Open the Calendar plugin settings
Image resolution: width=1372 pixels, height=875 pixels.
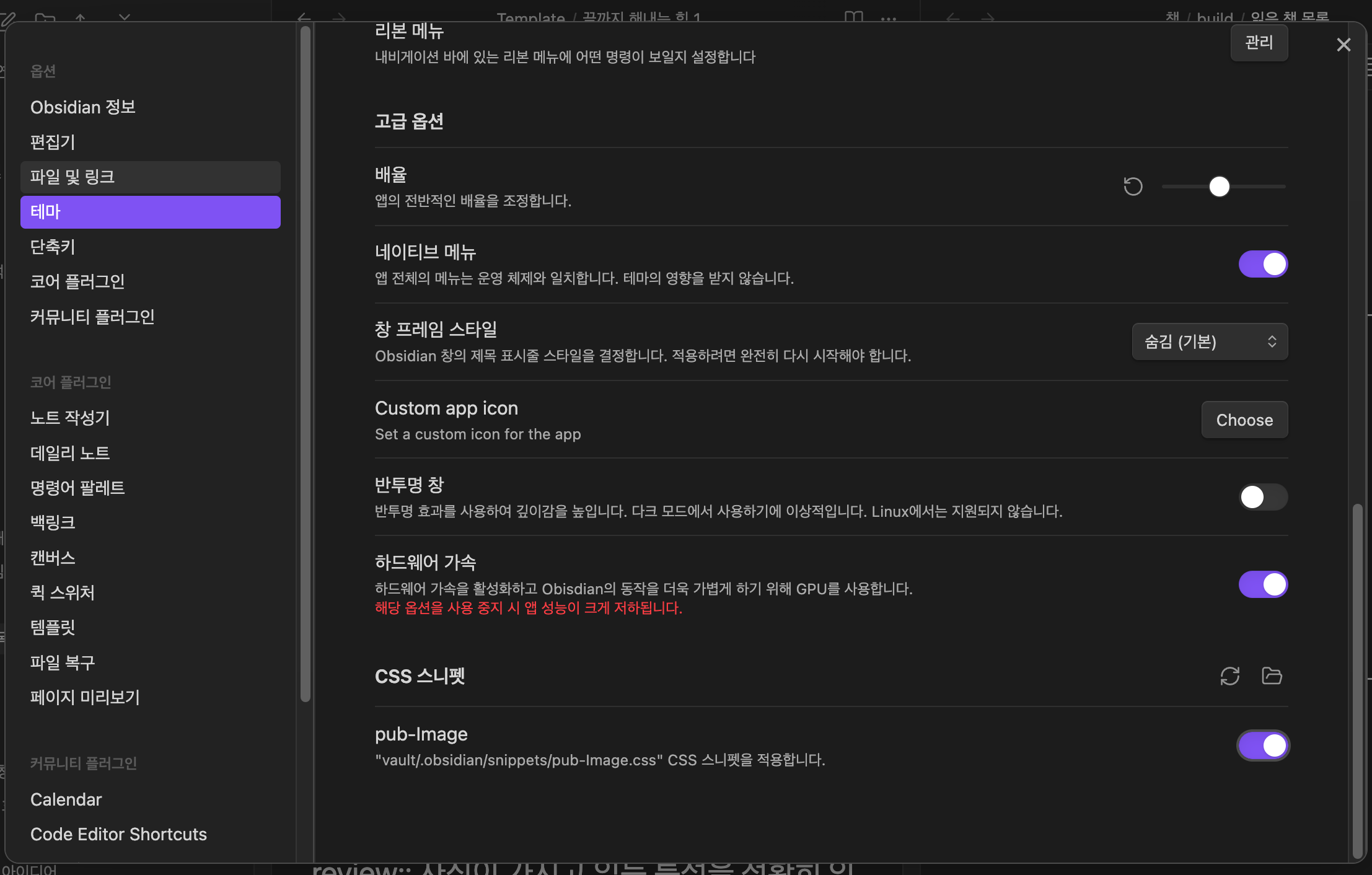tap(66, 799)
